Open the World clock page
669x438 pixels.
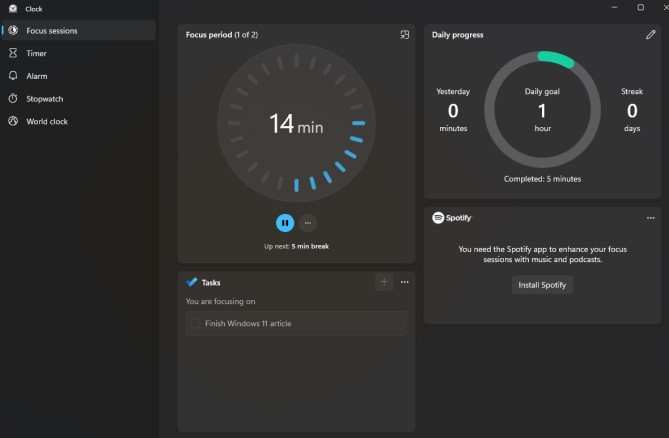pyautogui.click(x=79, y=121)
